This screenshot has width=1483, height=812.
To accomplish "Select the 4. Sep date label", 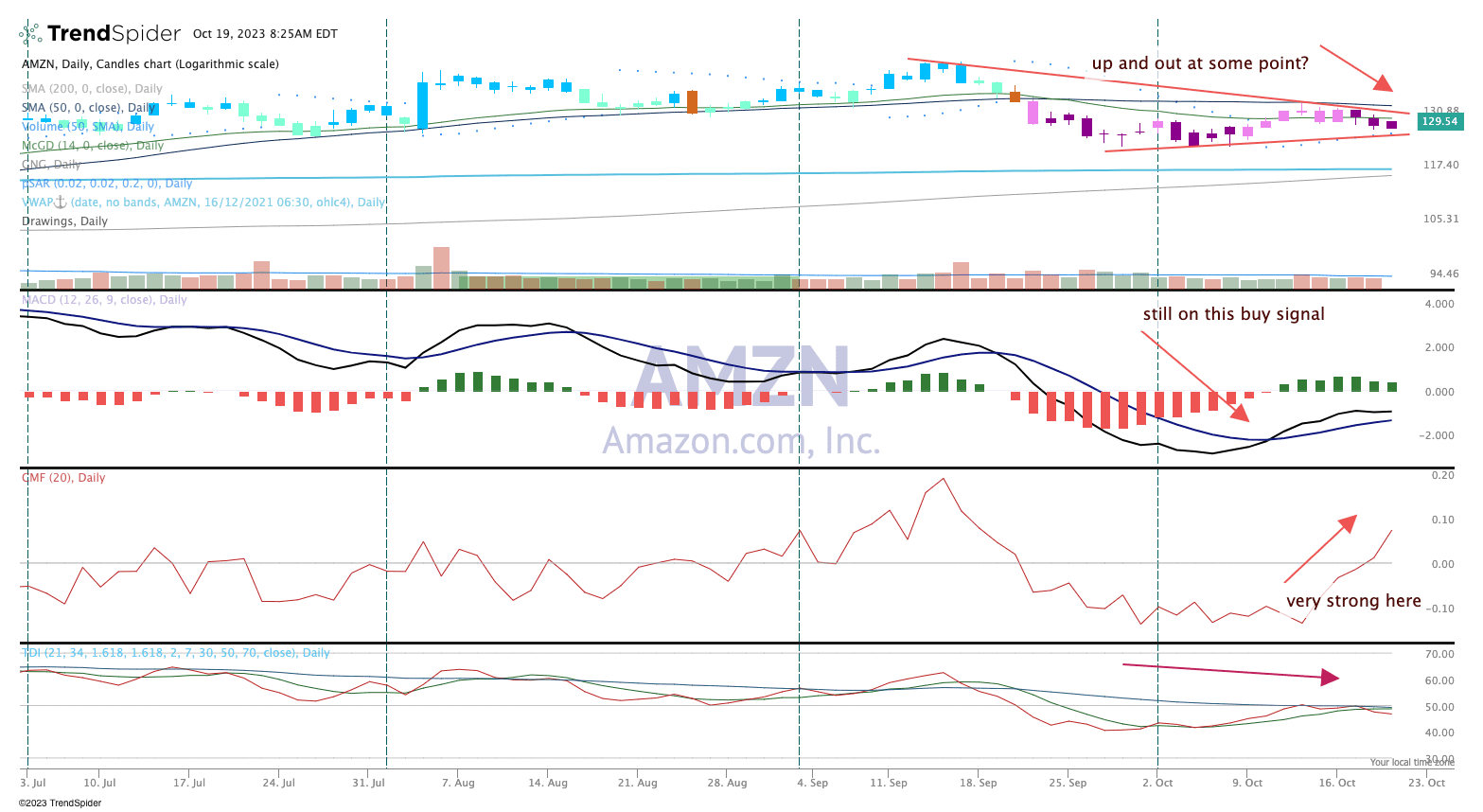I will click(813, 783).
